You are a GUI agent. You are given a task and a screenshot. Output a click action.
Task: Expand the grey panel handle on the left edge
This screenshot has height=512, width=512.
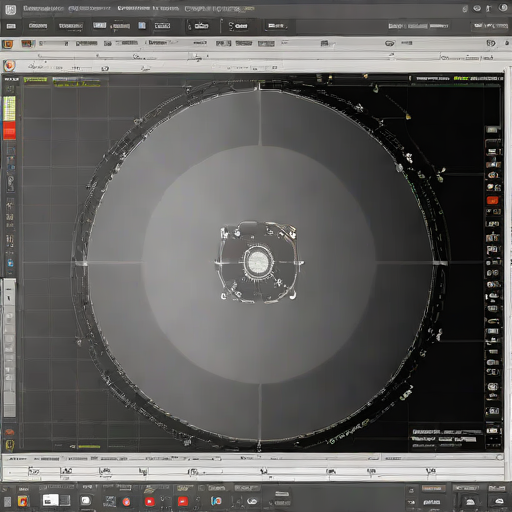(9, 348)
